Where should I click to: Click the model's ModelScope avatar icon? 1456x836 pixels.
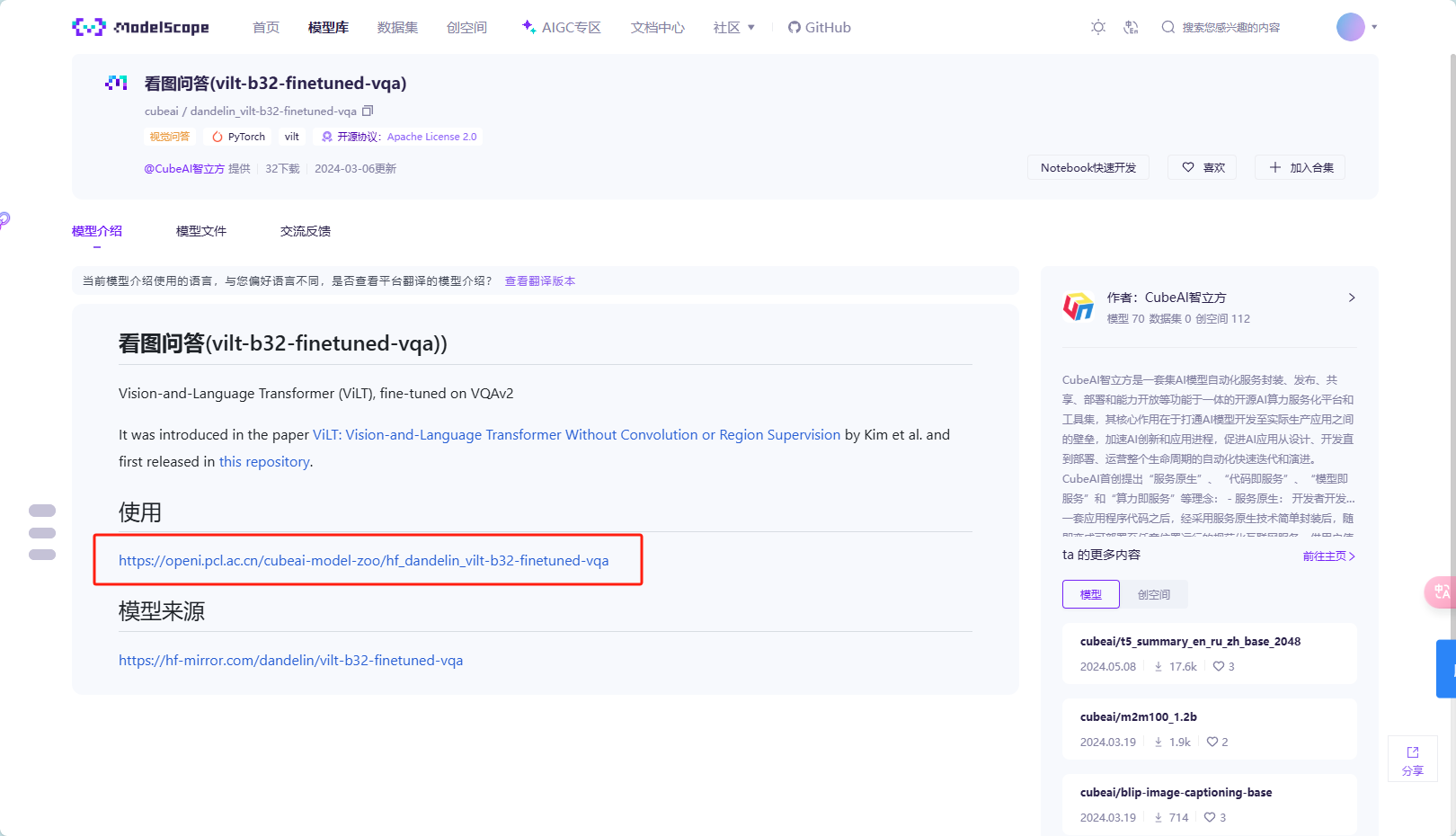pyautogui.click(x=116, y=83)
